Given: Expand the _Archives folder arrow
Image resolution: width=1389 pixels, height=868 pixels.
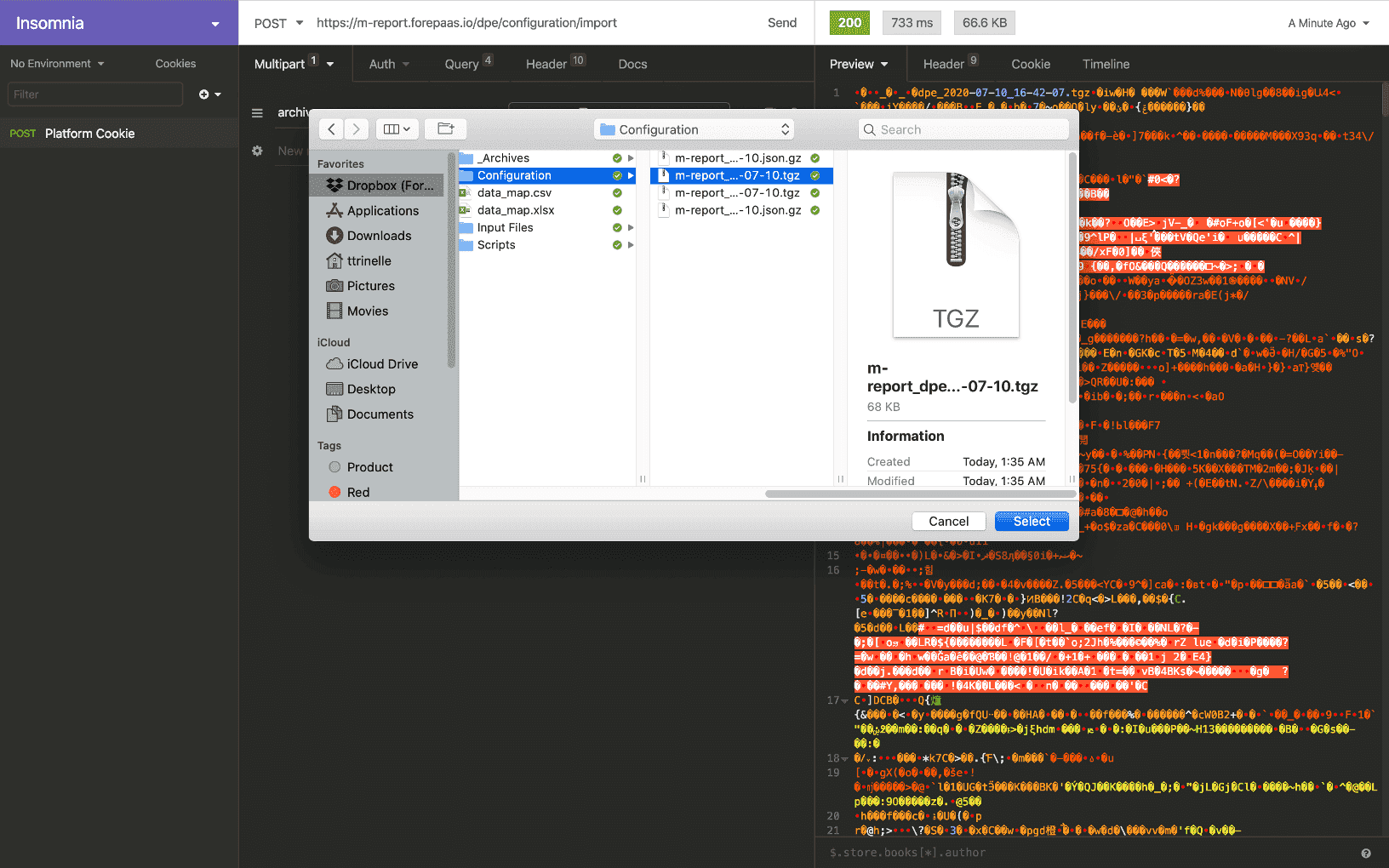Looking at the screenshot, I should point(631,158).
